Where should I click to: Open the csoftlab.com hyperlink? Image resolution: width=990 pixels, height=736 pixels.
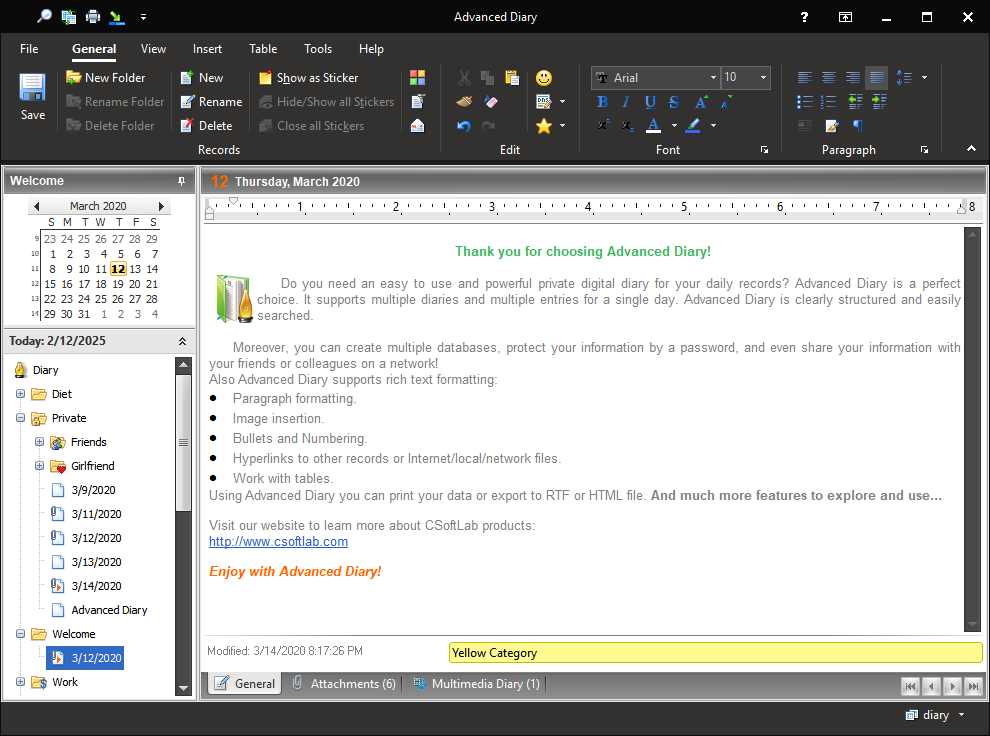pos(278,542)
